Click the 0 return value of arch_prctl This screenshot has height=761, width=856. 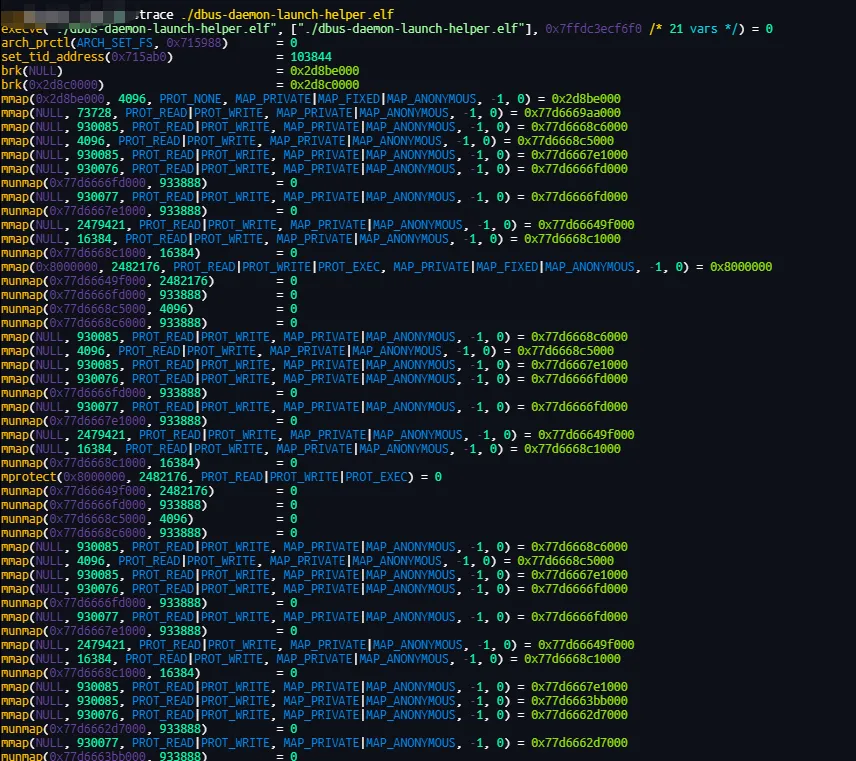pyautogui.click(x=294, y=43)
